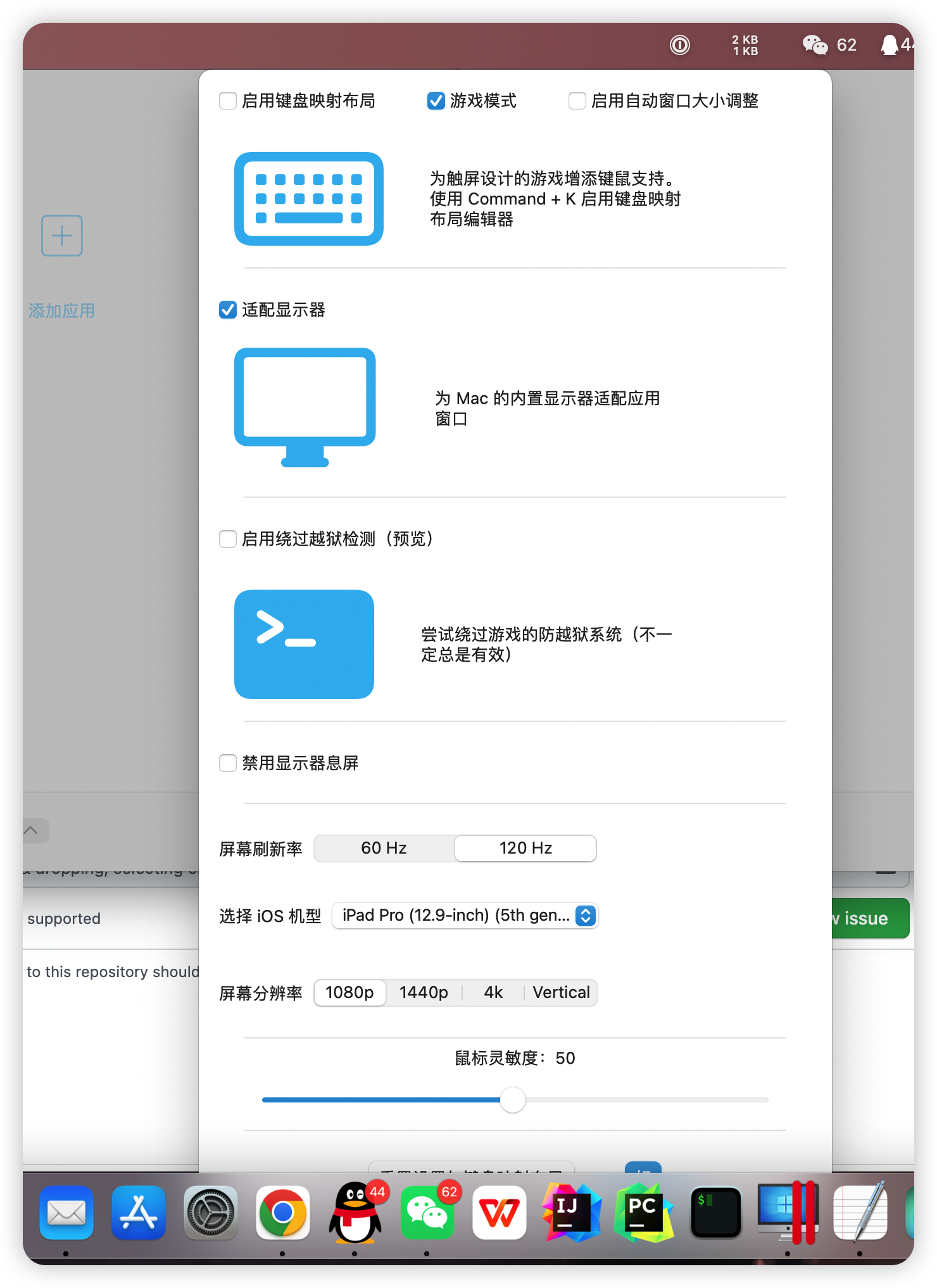Click the blue monitor display icon
Screen dimensions: 937x1288
tap(305, 407)
